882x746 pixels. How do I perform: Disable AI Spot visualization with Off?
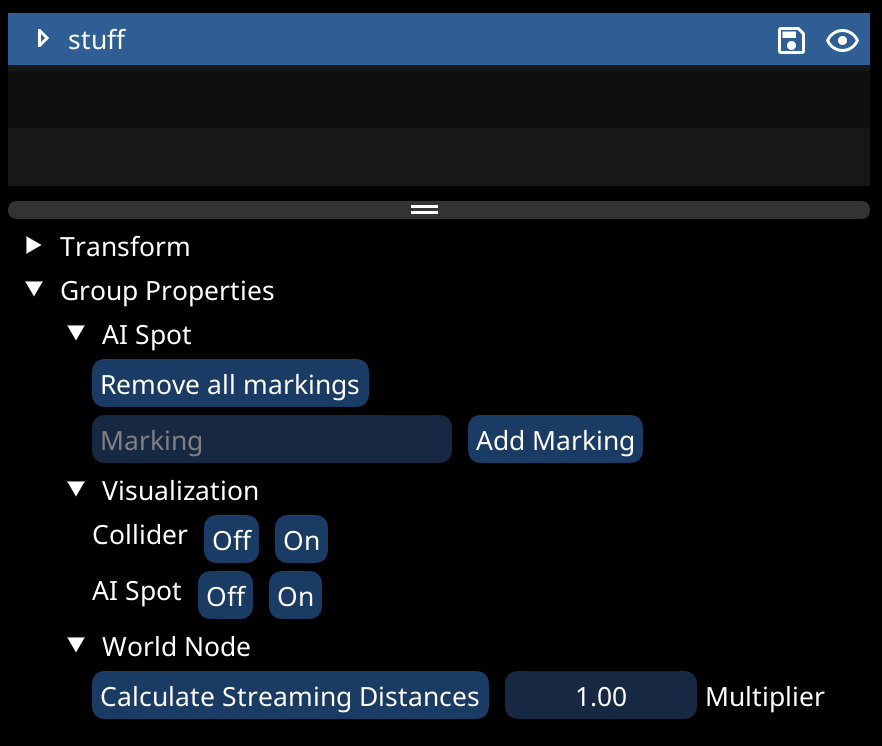pos(225,596)
